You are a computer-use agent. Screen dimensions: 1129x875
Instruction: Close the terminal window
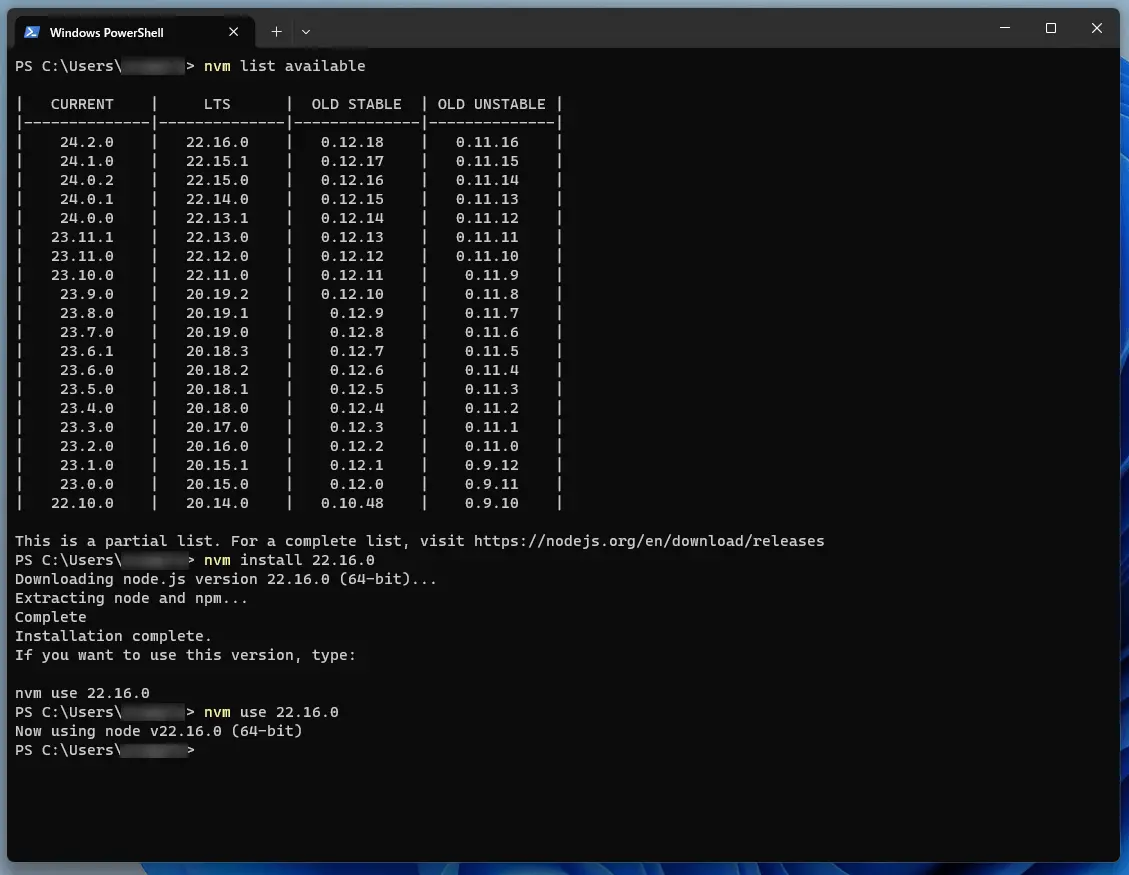tap(1097, 28)
